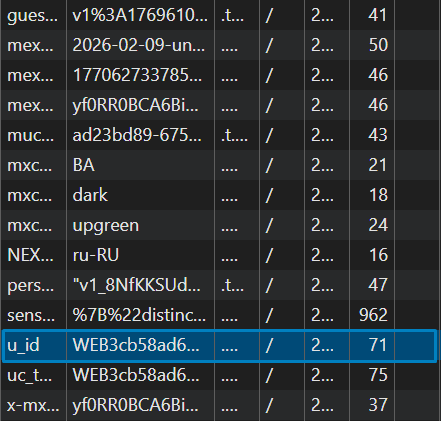Click the "%7B%22distinc..." value cell
Viewport: 441px width, 421px height.
point(139,315)
